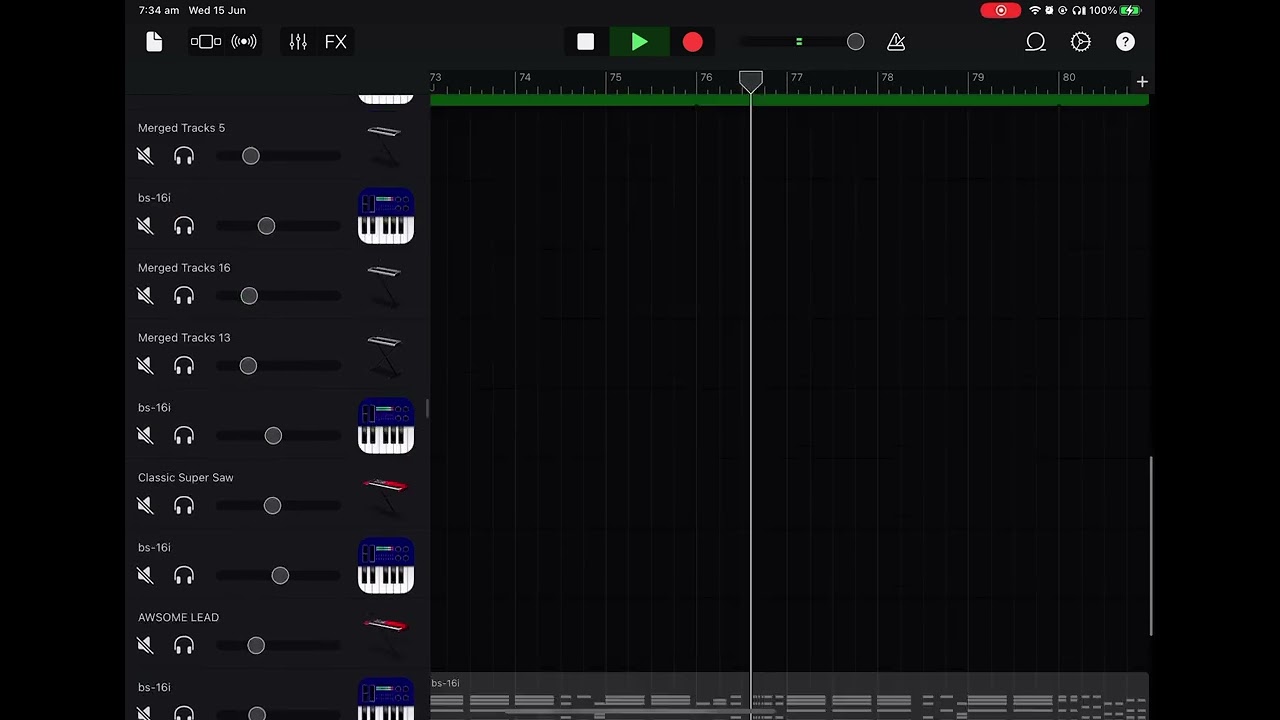Viewport: 1280px width, 720px height.
Task: Solo the Classic Super Saw track
Action: pos(184,506)
